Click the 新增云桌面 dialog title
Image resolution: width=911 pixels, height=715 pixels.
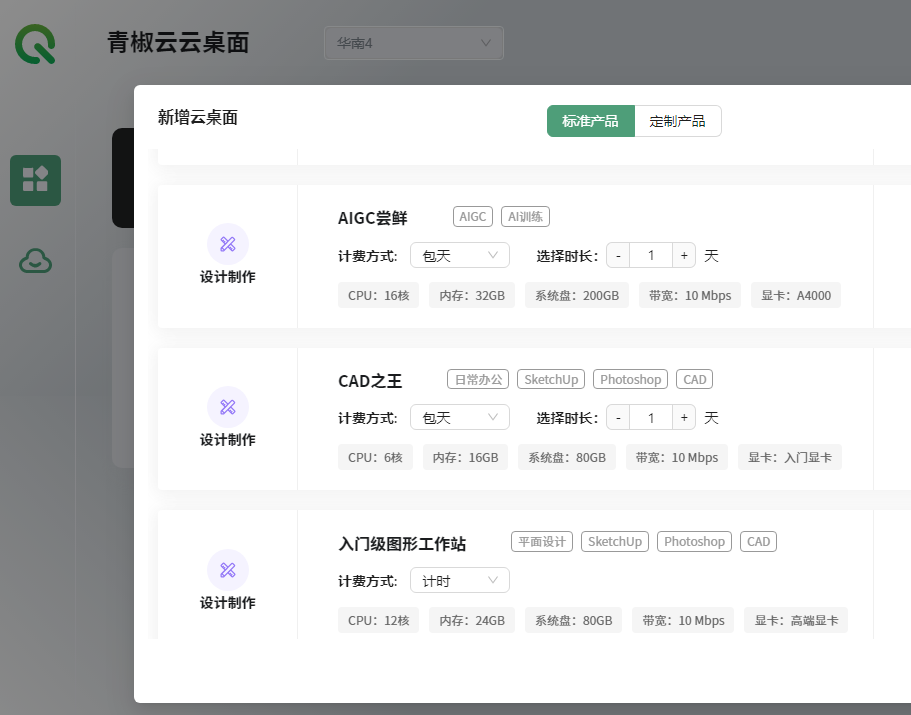pos(198,118)
